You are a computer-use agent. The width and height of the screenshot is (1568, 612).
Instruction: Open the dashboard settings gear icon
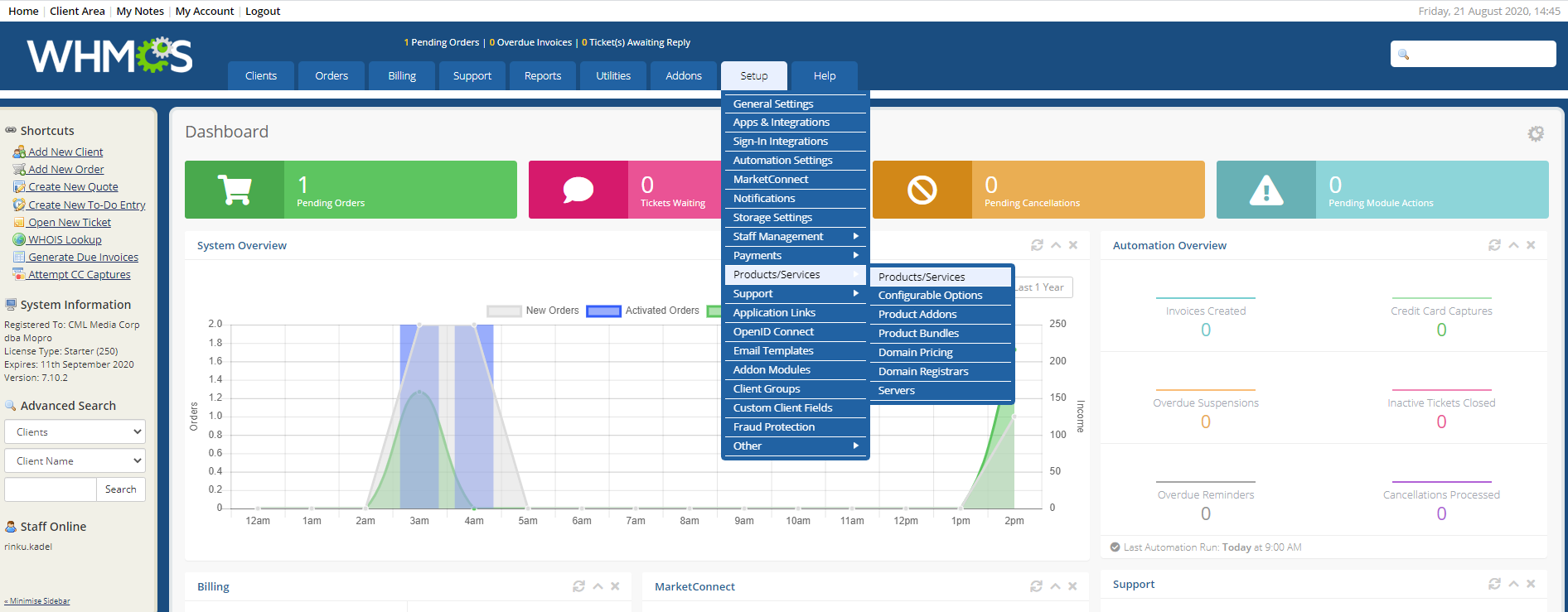1536,133
